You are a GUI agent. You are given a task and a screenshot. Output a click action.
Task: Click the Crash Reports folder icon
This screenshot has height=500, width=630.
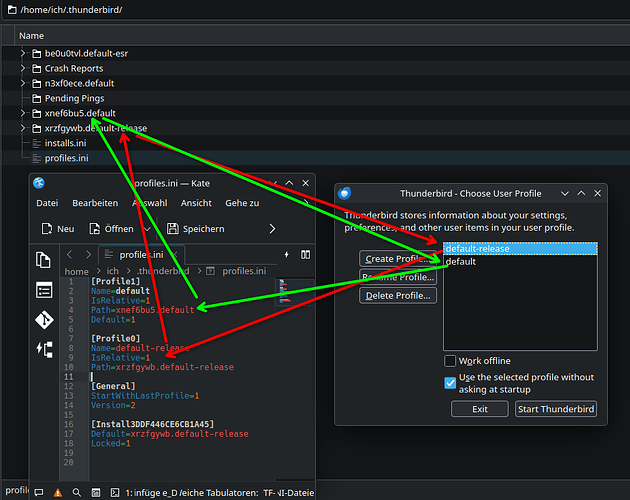(37, 68)
